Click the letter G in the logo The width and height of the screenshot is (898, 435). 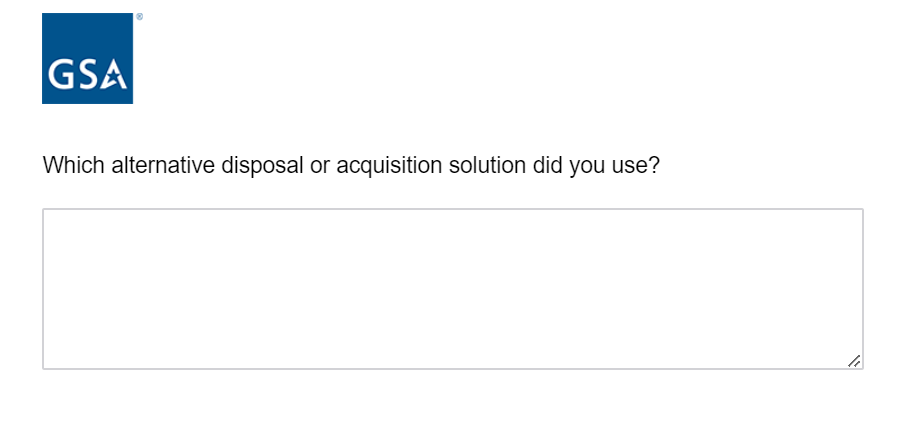59,74
